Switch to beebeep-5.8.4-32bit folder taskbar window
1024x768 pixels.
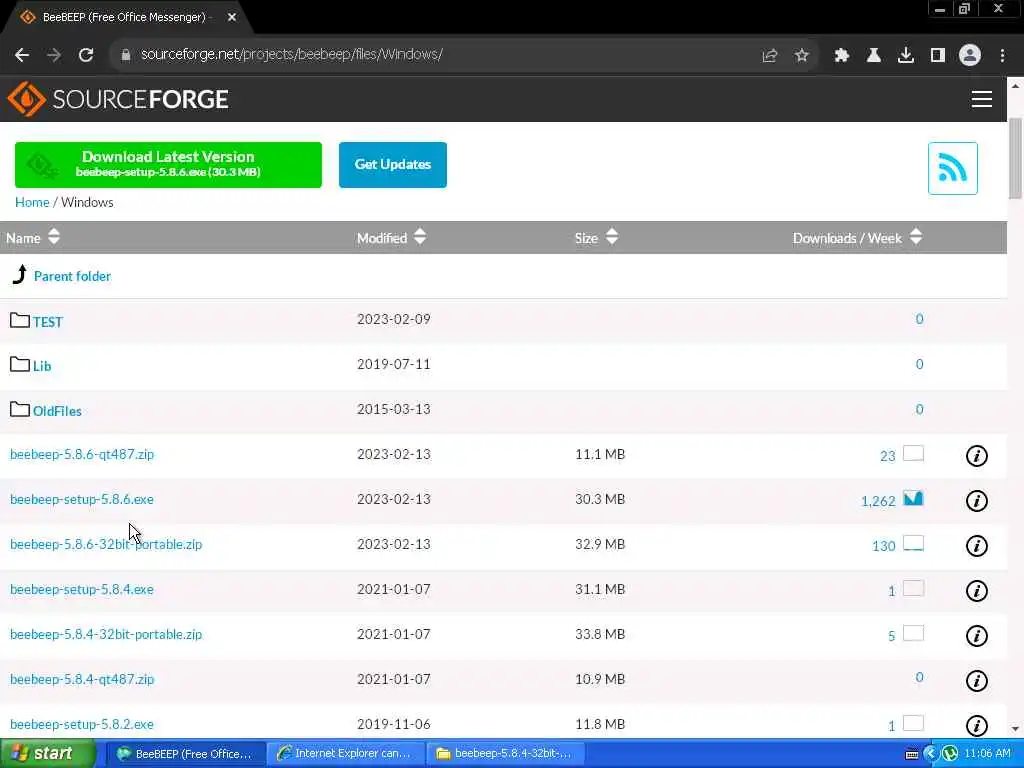pyautogui.click(x=505, y=754)
